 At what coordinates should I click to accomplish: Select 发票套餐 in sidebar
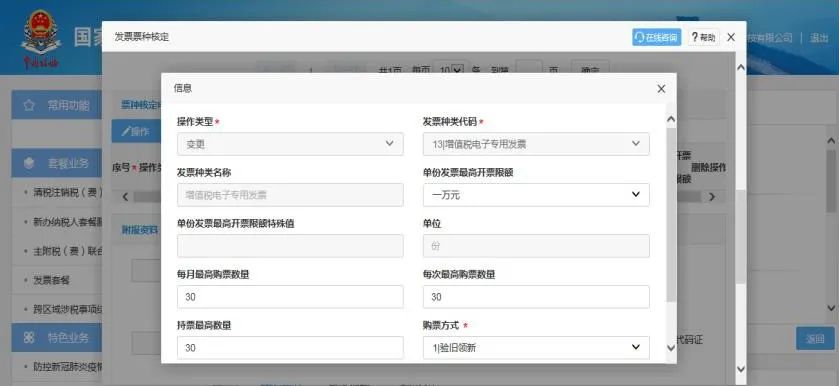click(x=51, y=280)
